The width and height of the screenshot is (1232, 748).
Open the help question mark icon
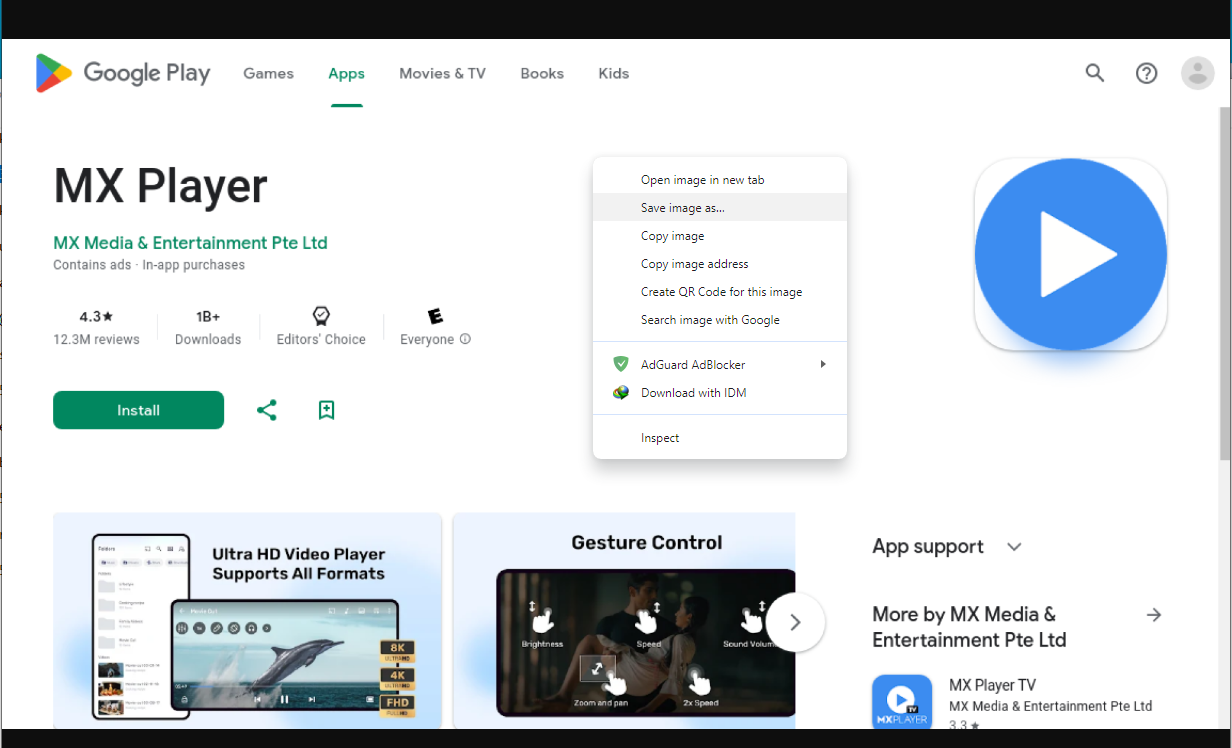1146,73
